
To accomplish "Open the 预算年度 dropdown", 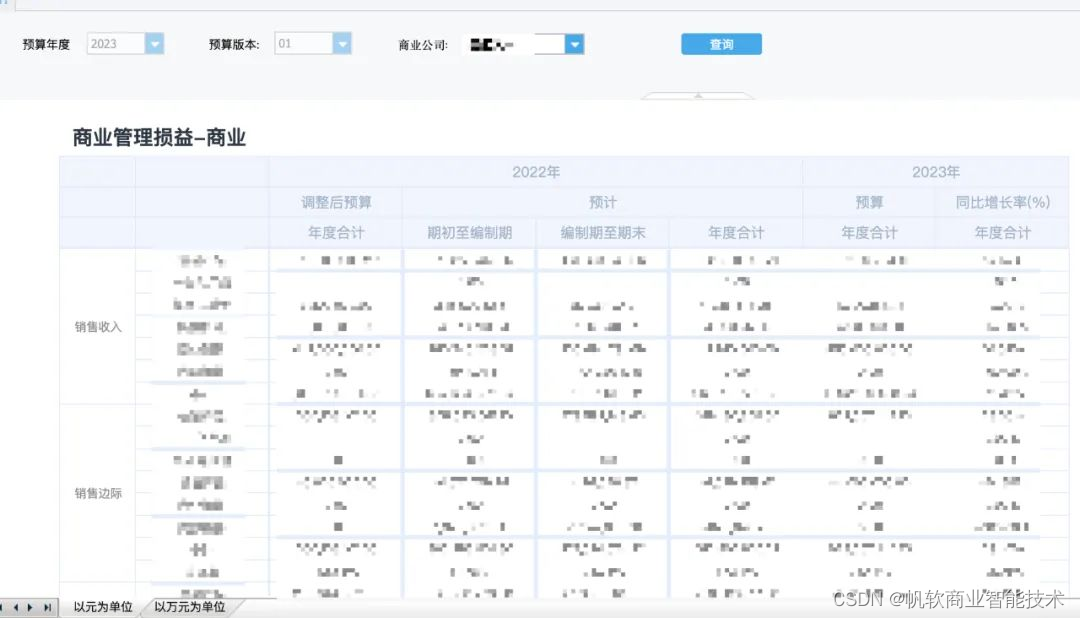I will (x=154, y=43).
